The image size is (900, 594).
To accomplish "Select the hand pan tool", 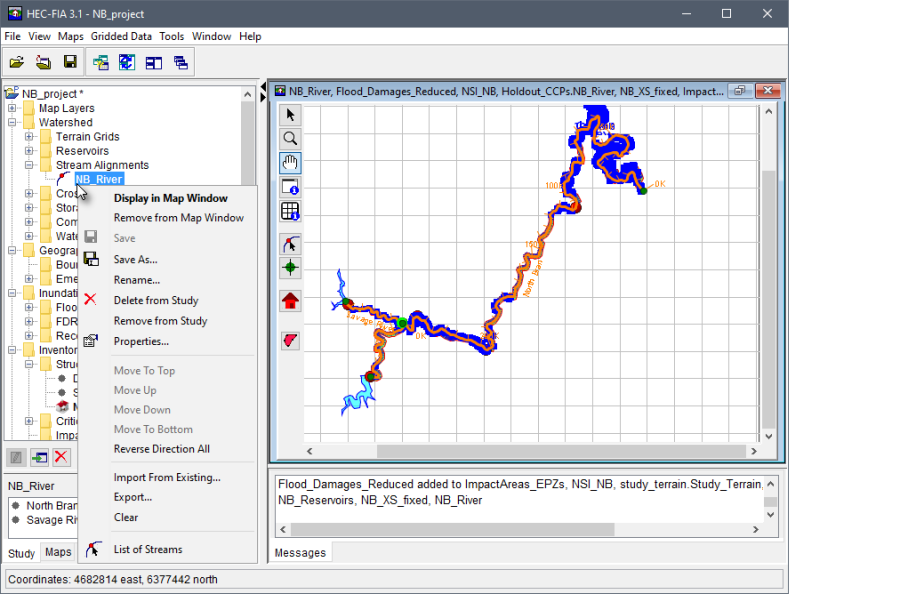I will 291,163.
